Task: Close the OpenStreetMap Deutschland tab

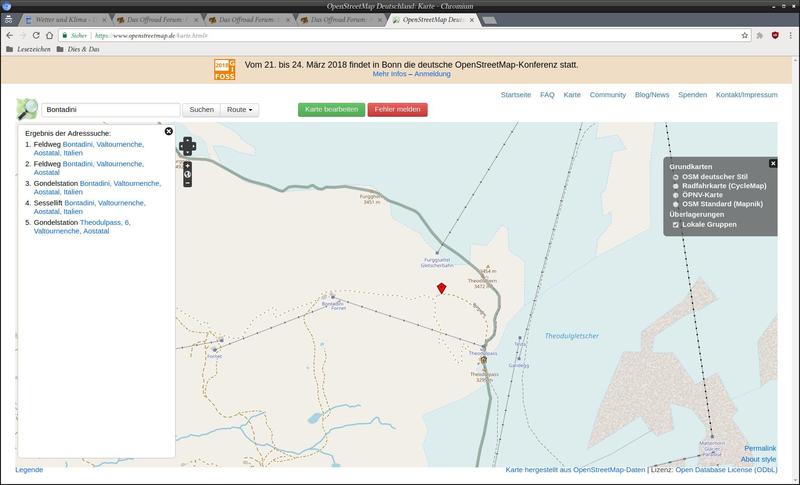Action: click(x=472, y=20)
